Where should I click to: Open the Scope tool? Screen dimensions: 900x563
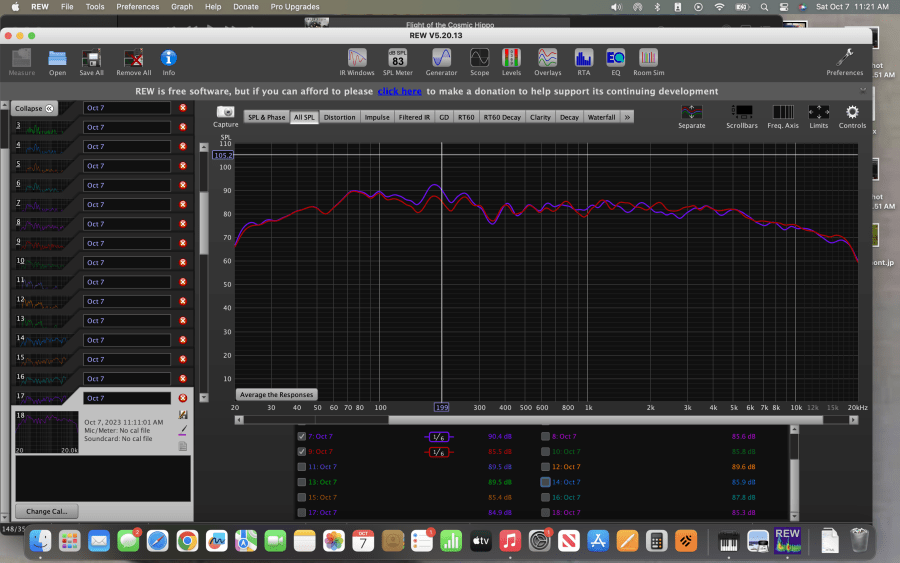coord(479,62)
